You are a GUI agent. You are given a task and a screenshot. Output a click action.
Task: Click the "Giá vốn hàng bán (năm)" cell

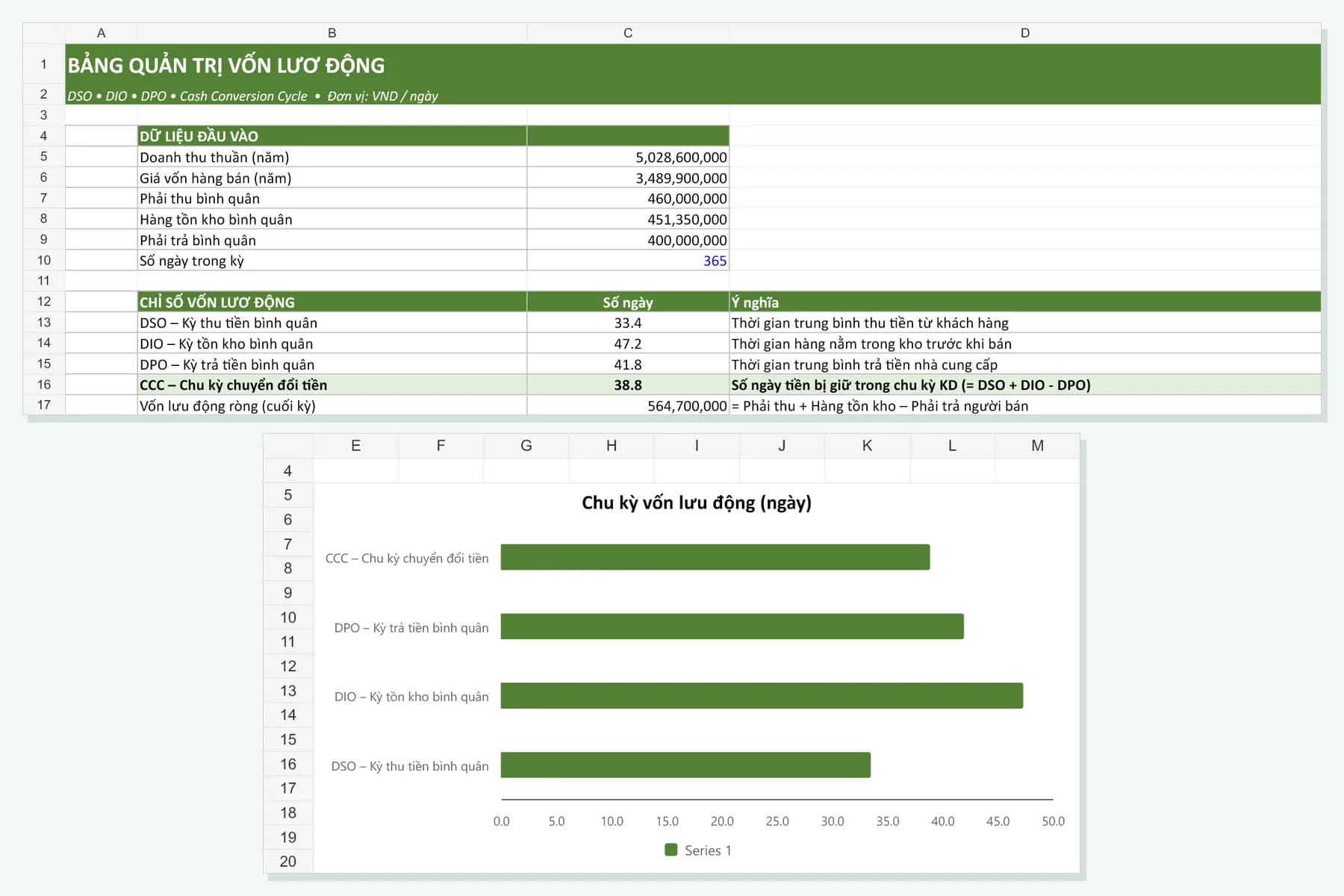coord(332,178)
